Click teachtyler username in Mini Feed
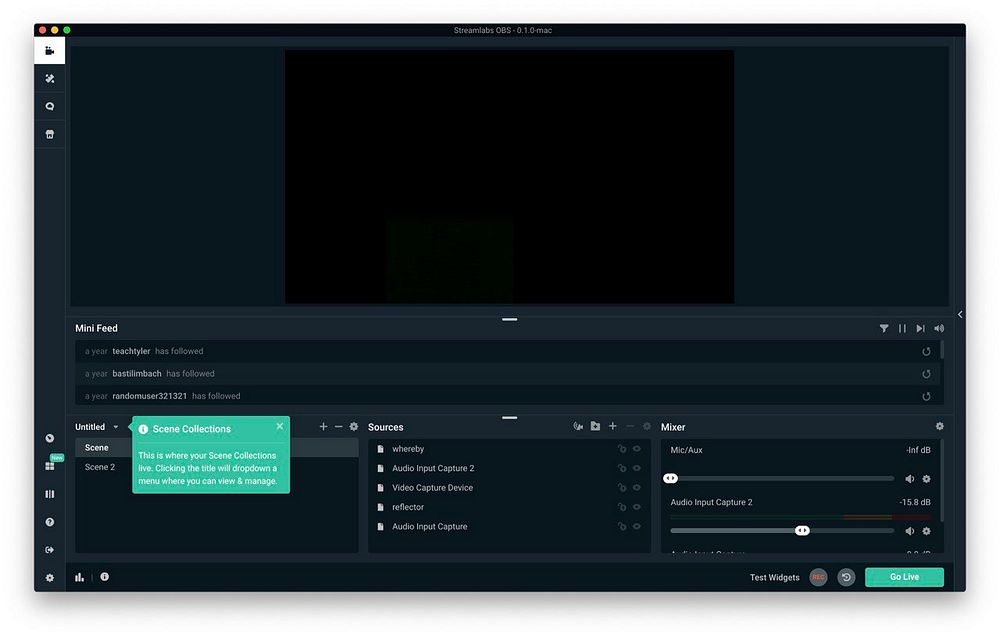This screenshot has width=1000, height=637. pos(131,351)
